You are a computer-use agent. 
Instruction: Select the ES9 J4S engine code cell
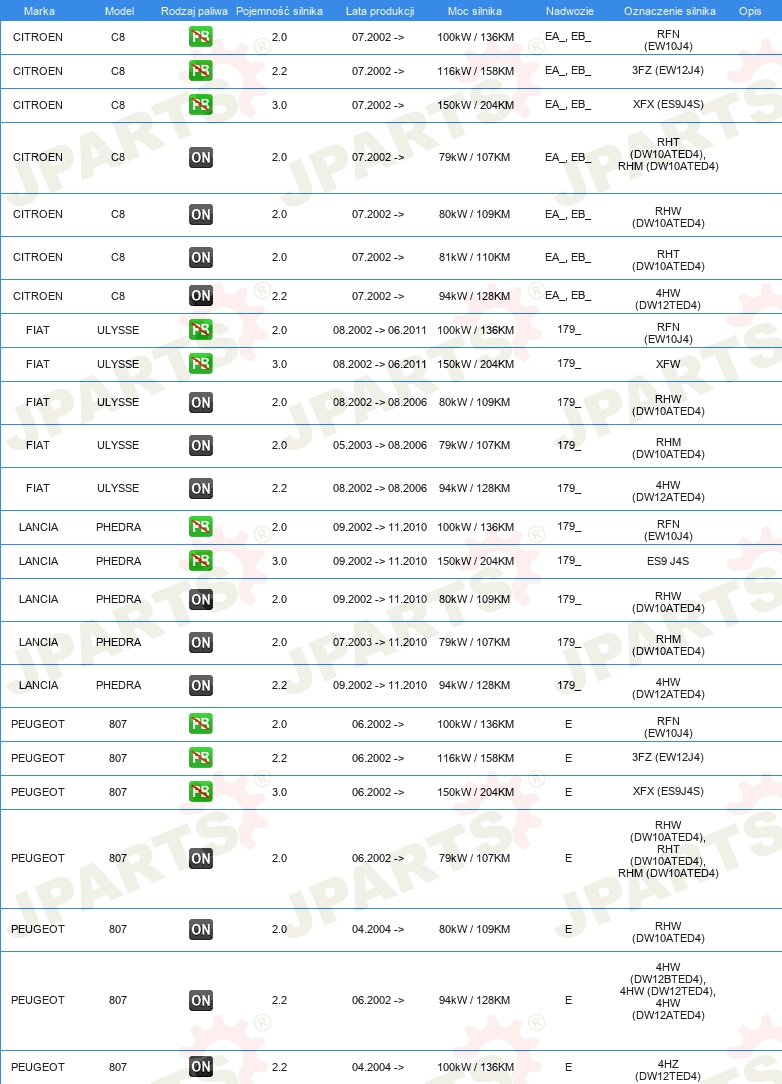pos(668,561)
